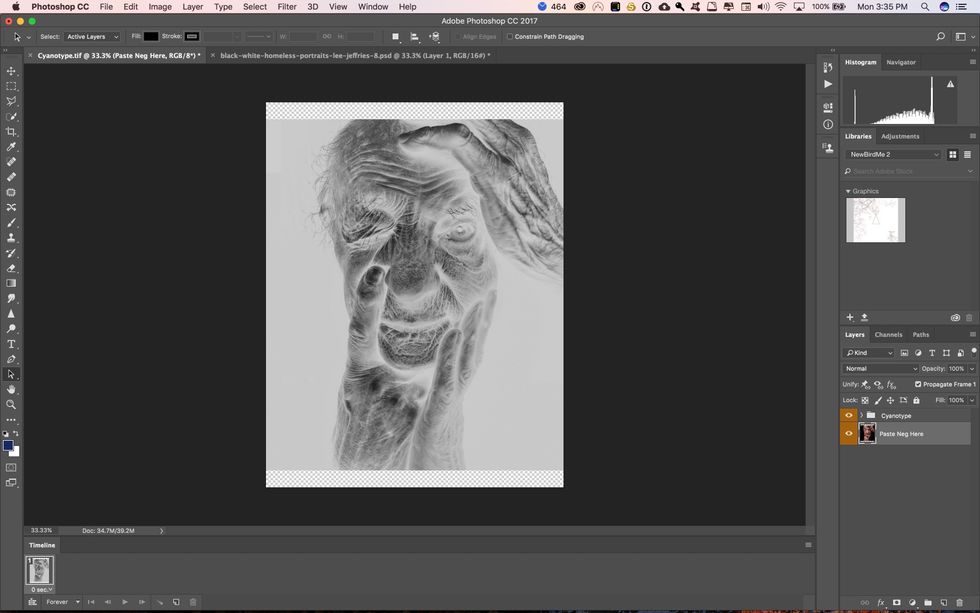Screen dimensions: 980x613
Task: Hide the Cyanotype group layer
Action: (848, 415)
